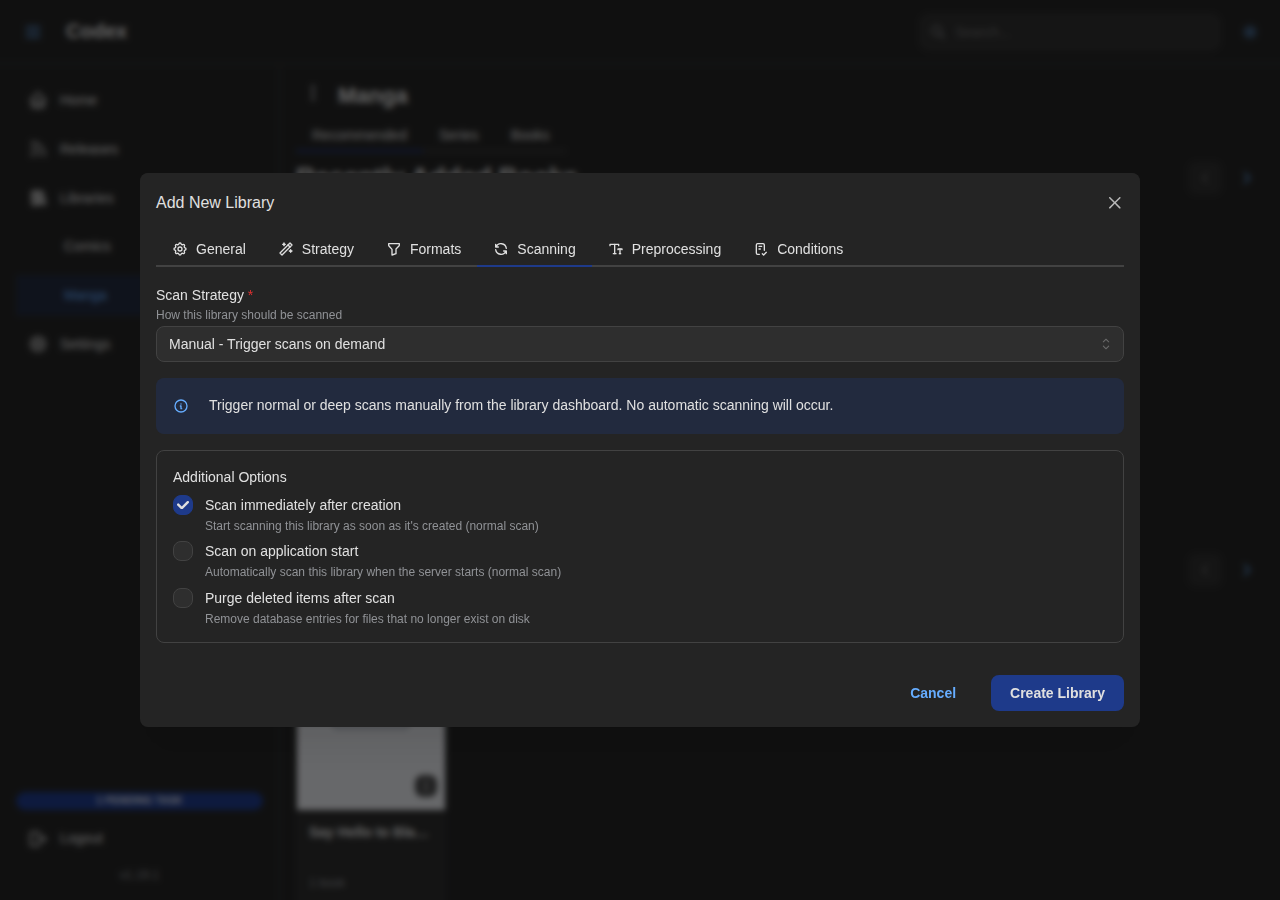
Task: Click 'Remove database entries' description text
Action: pos(367,619)
